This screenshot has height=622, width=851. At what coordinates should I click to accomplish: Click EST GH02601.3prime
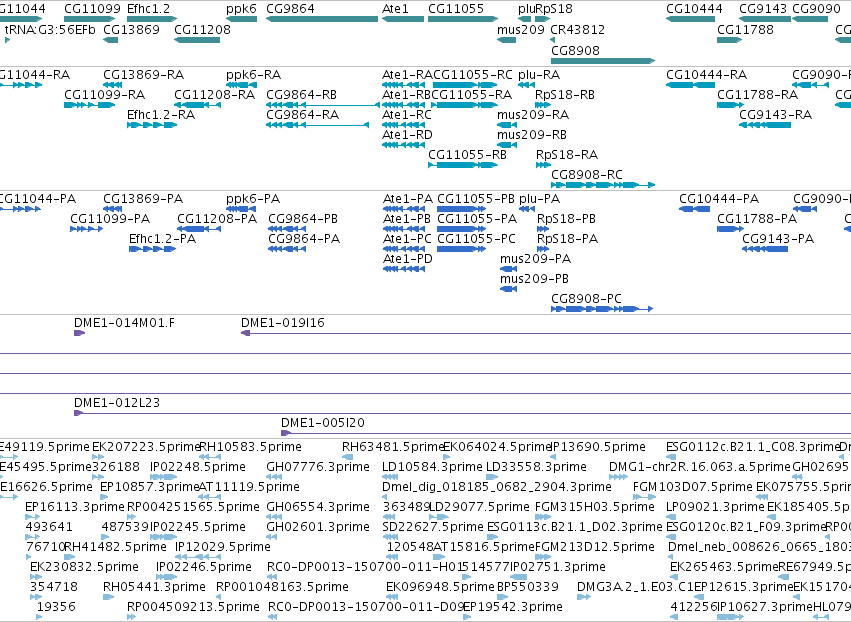click(271, 537)
